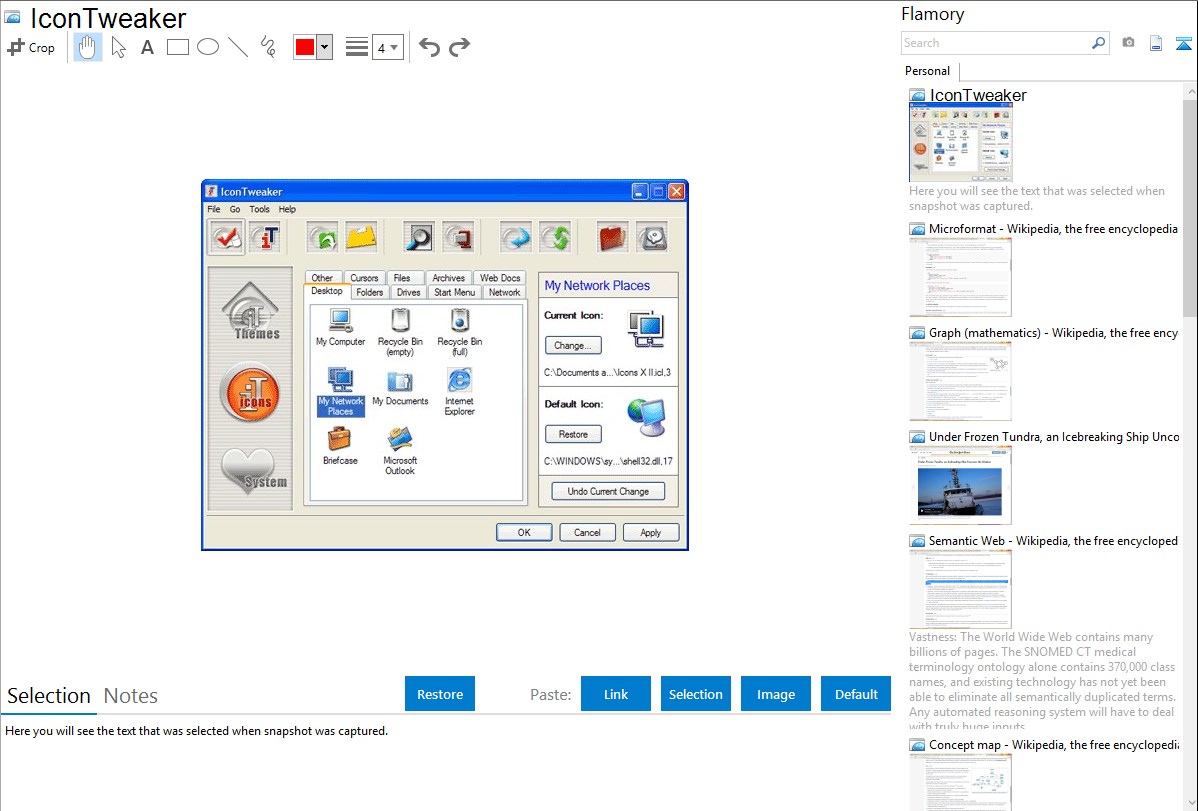Open the Semantic Web snapshot title
This screenshot has height=811, width=1198.
1053,540
